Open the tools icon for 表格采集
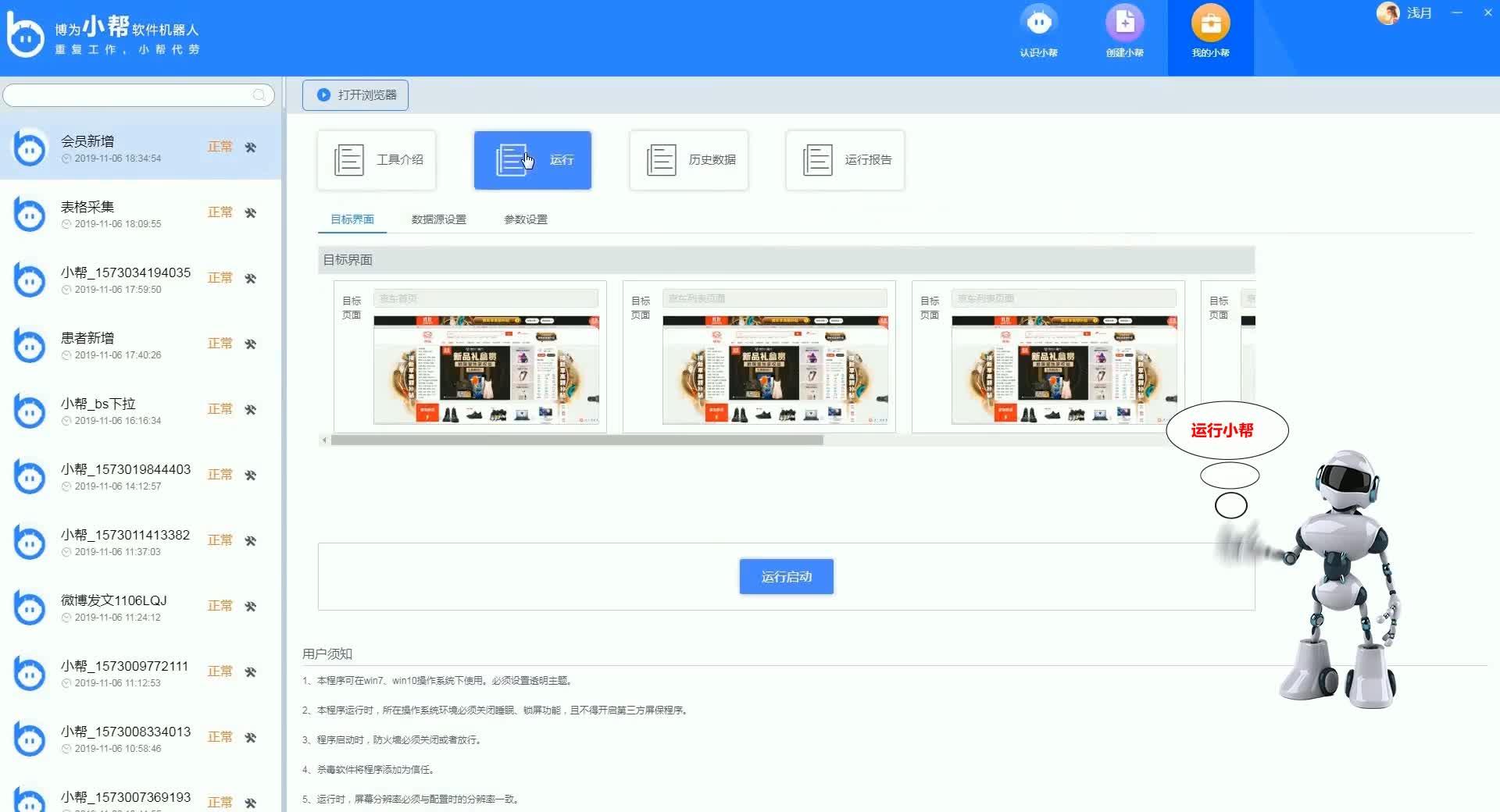The width and height of the screenshot is (1500, 812). point(251,212)
